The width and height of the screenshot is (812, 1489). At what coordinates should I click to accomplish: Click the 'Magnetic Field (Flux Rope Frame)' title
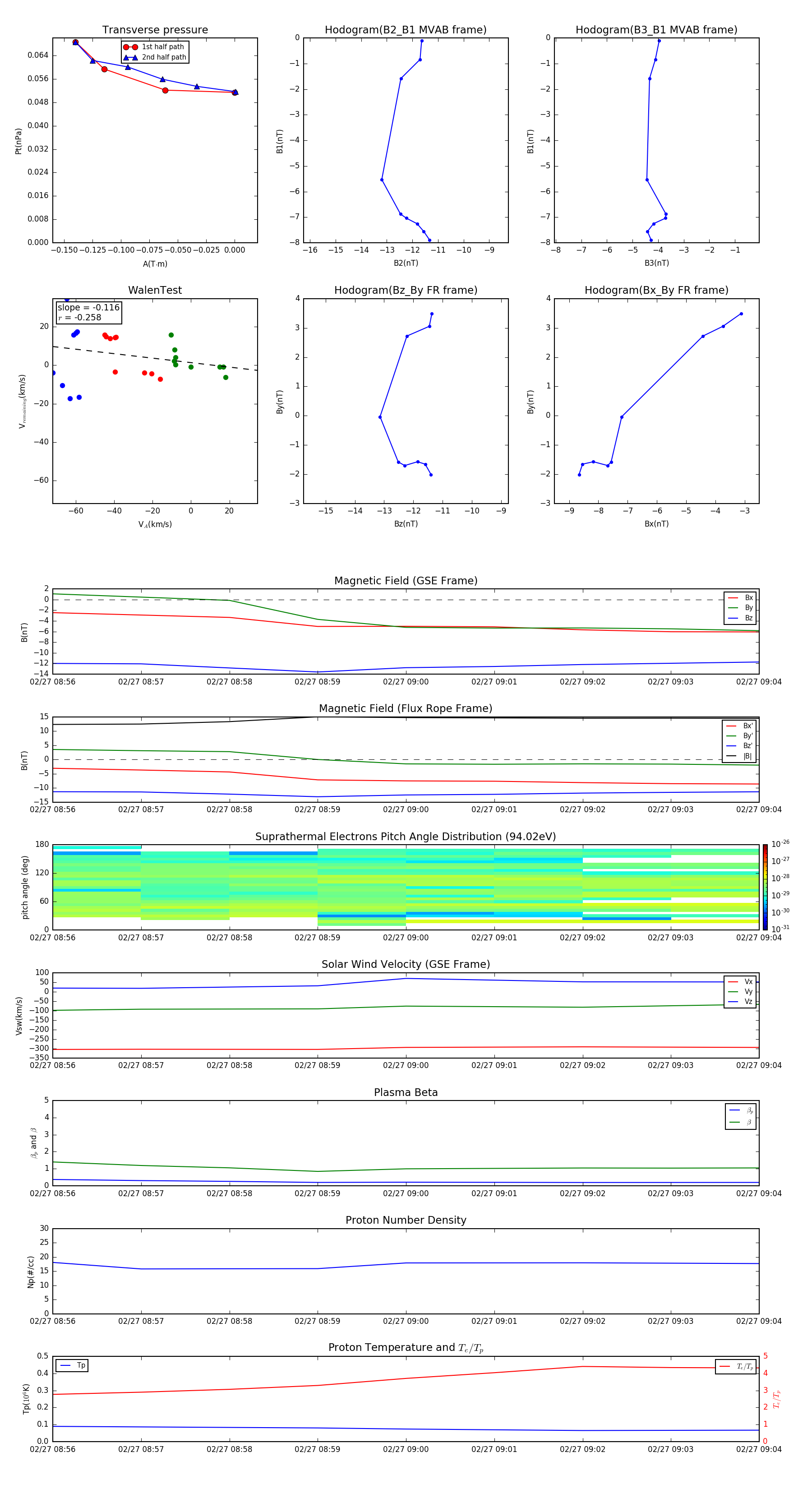tap(406, 708)
